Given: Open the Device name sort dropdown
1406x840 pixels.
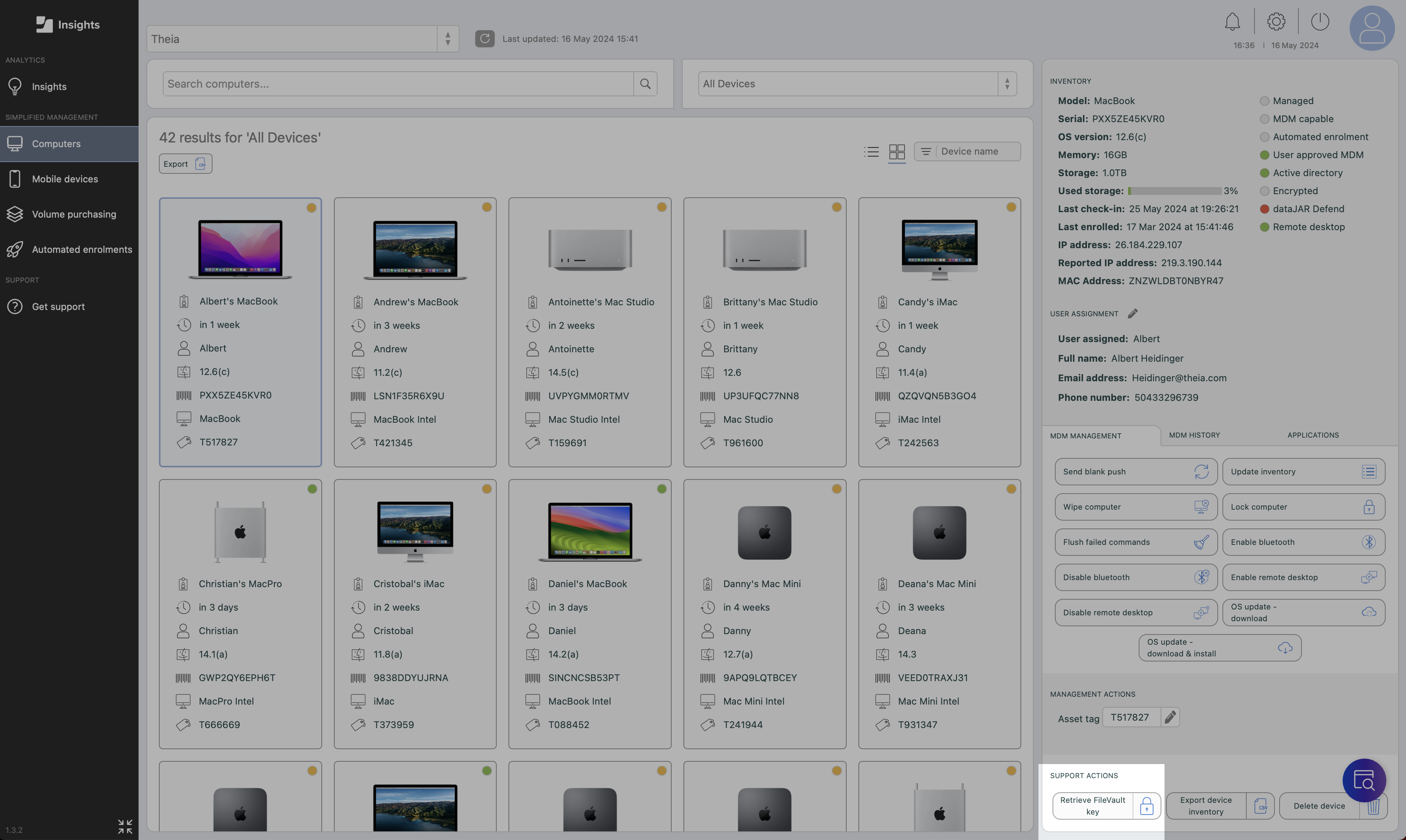Looking at the screenshot, I should click(967, 151).
